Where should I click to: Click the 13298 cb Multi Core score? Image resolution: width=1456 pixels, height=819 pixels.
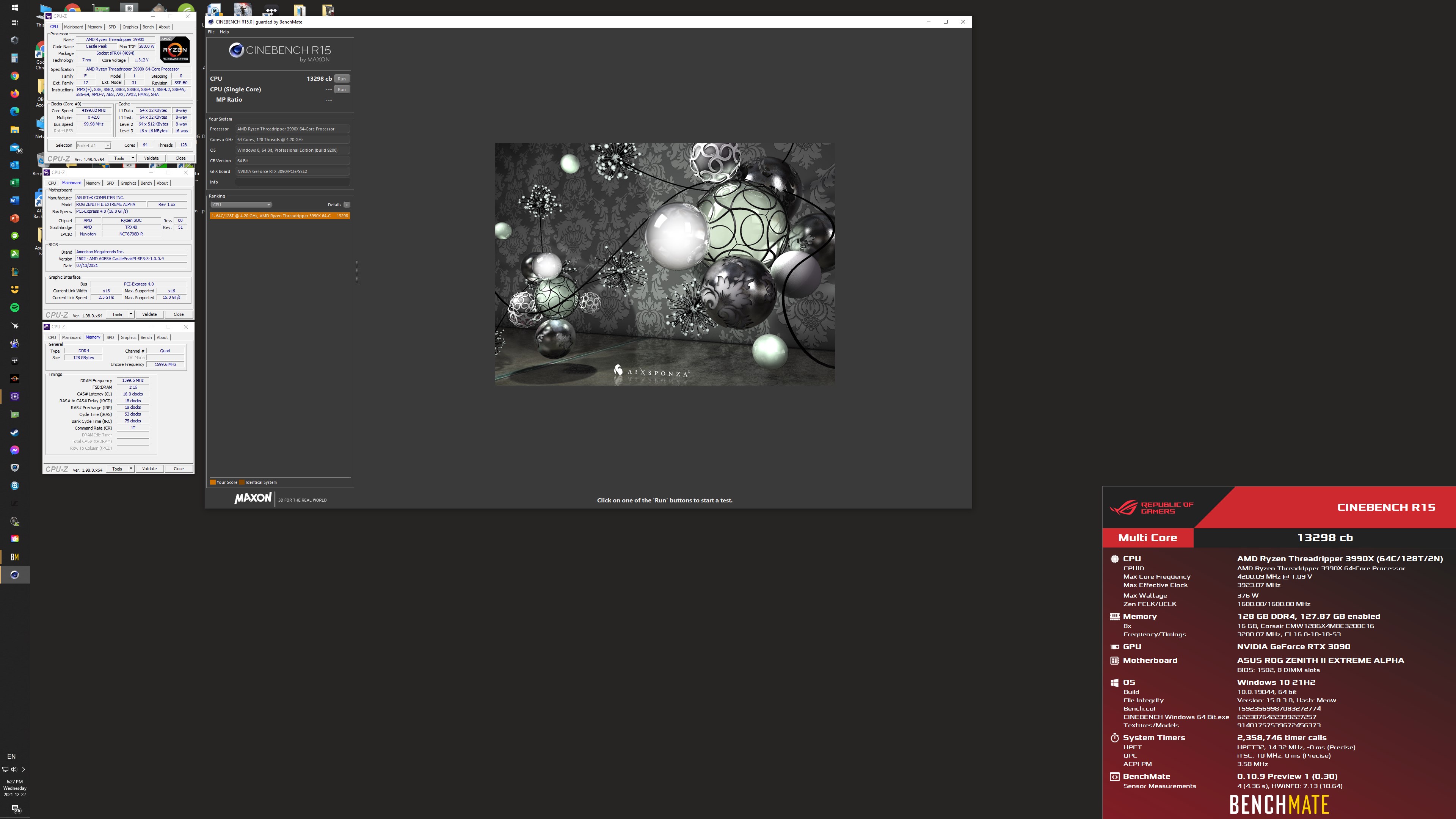pyautogui.click(x=1324, y=538)
